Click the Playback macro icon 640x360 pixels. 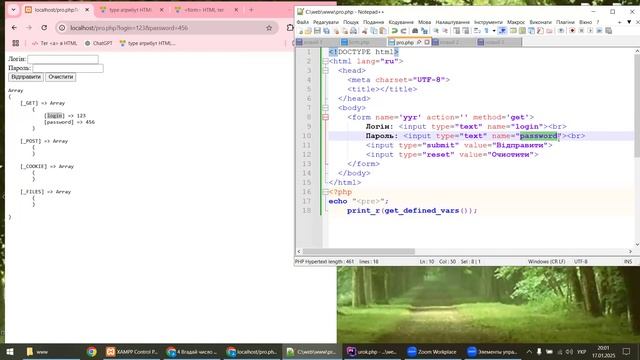coord(590,31)
